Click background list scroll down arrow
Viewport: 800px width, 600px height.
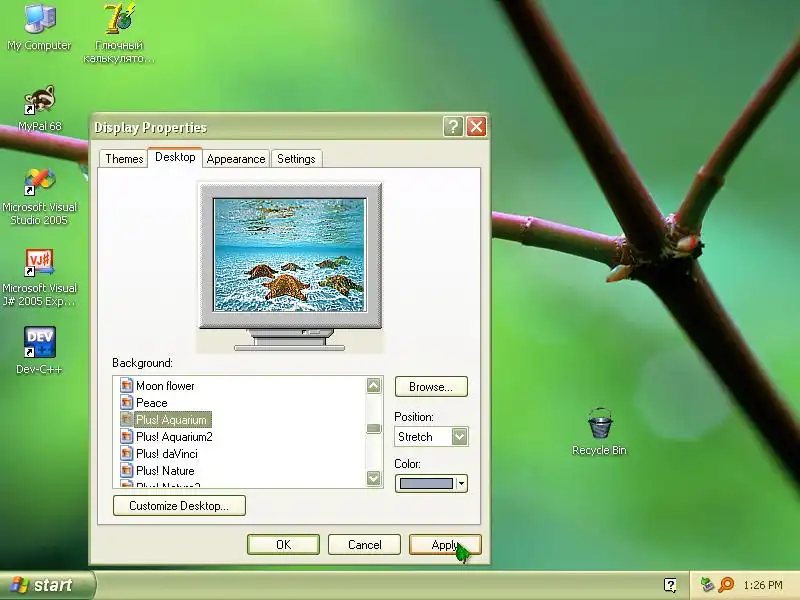[373, 478]
